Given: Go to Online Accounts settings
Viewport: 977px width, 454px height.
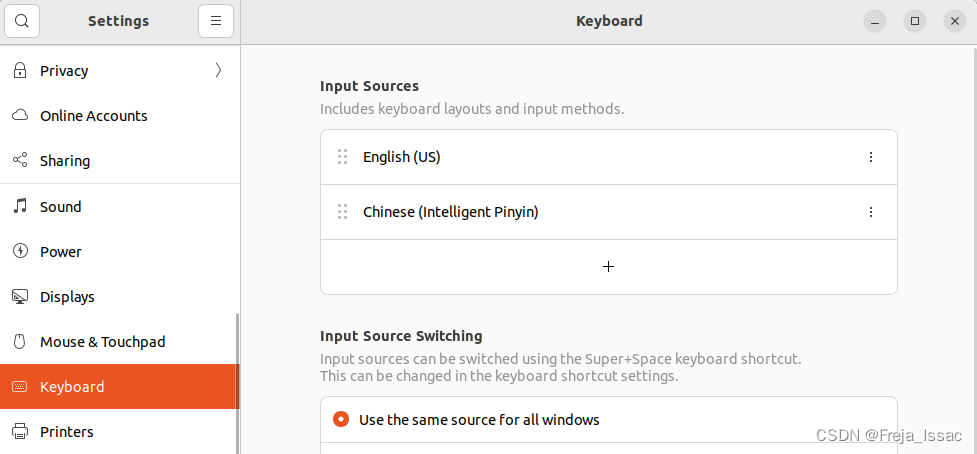Looking at the screenshot, I should (93, 116).
